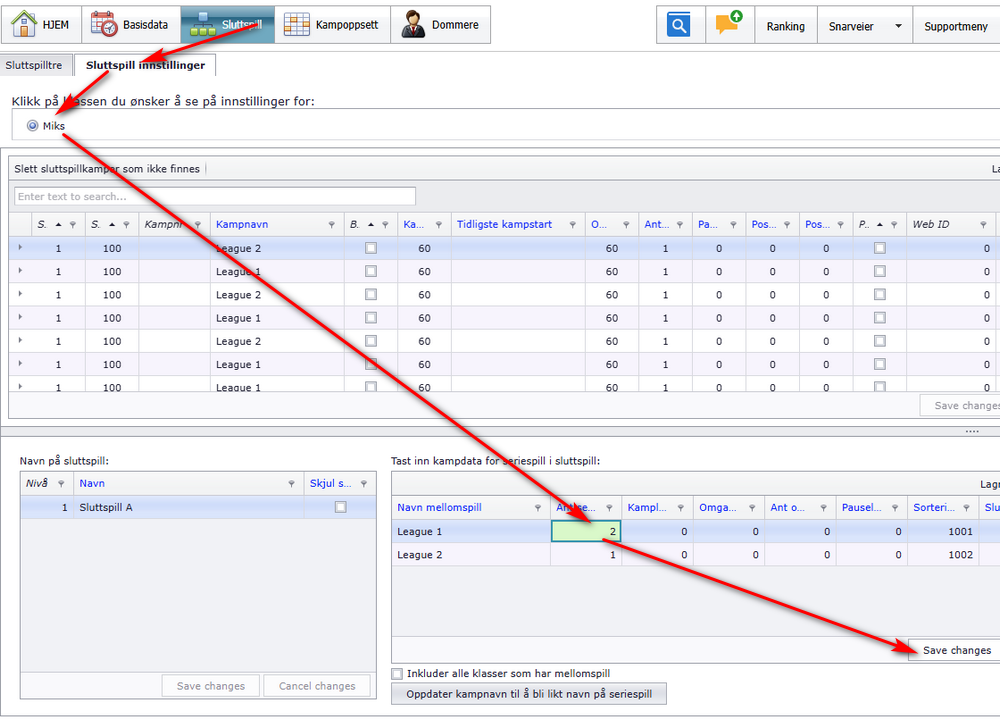The height and width of the screenshot is (720, 1000).
Task: Click the blue magnifier search icon
Action: click(680, 25)
